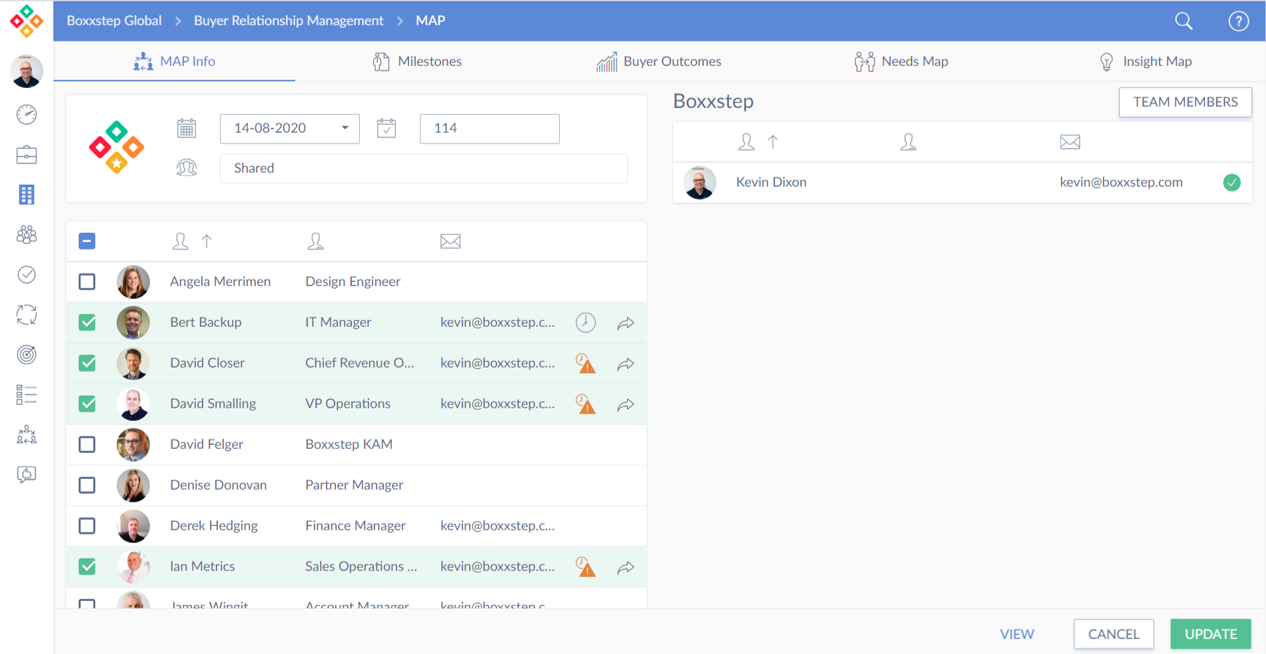1266x654 pixels.
Task: Check the Angela Merrimen checkbox
Action: 88,282
